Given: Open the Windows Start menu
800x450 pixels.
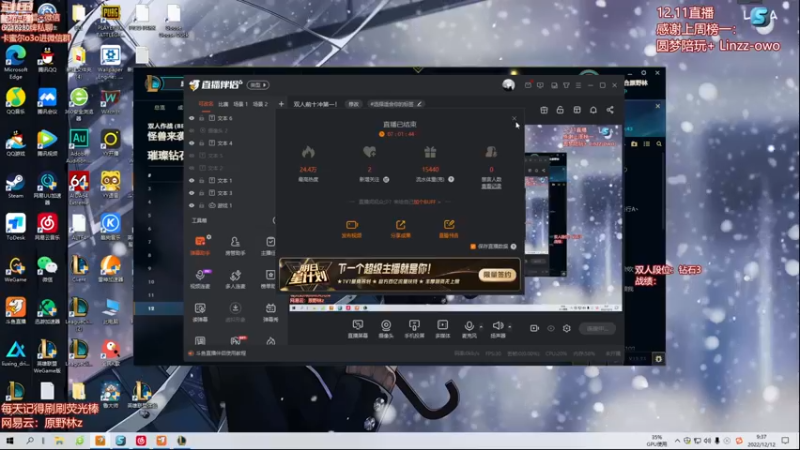Looking at the screenshot, I should coord(9,441).
